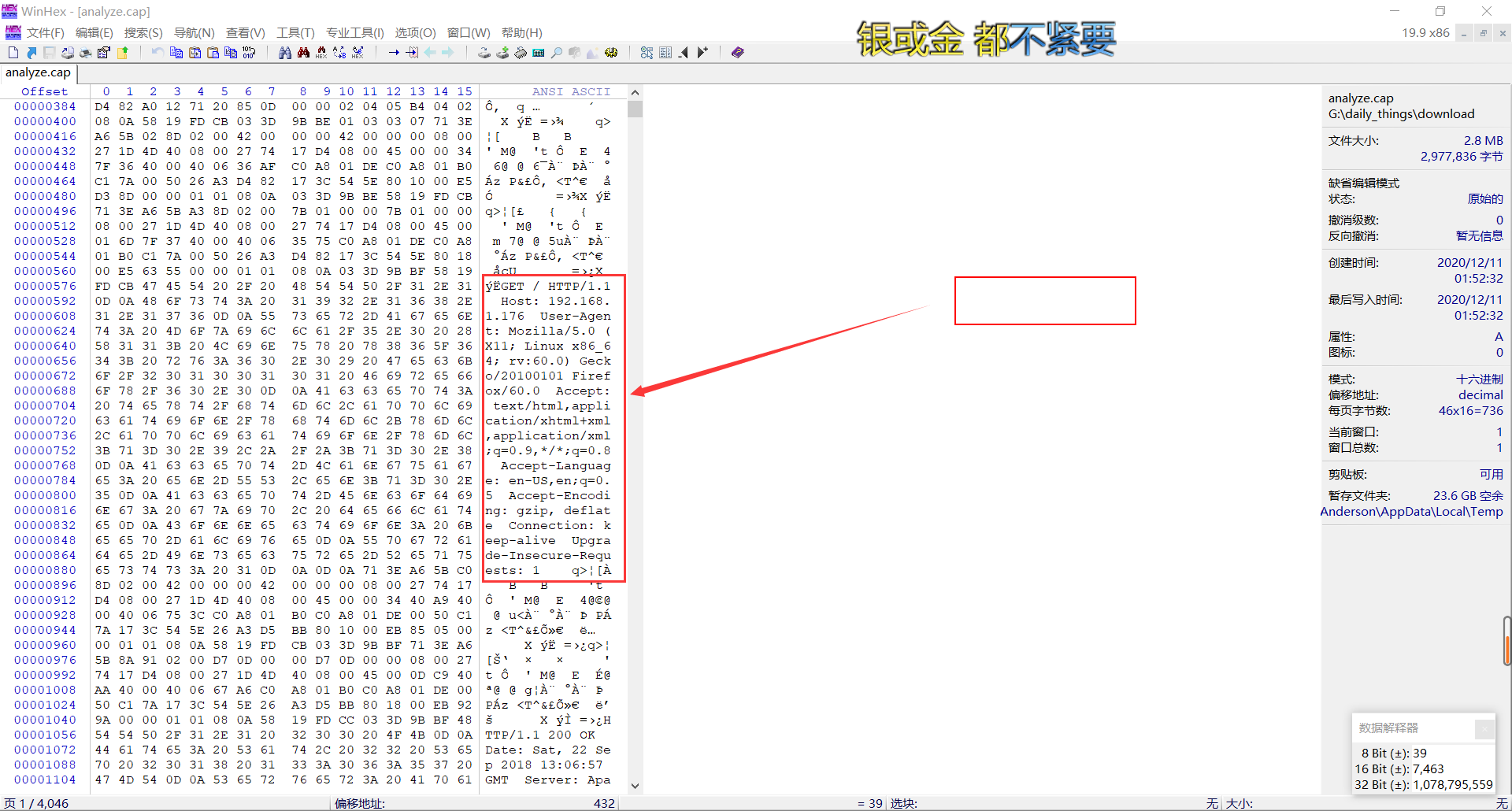Click the hex editor scrollbar's top arrow

[x=636, y=92]
